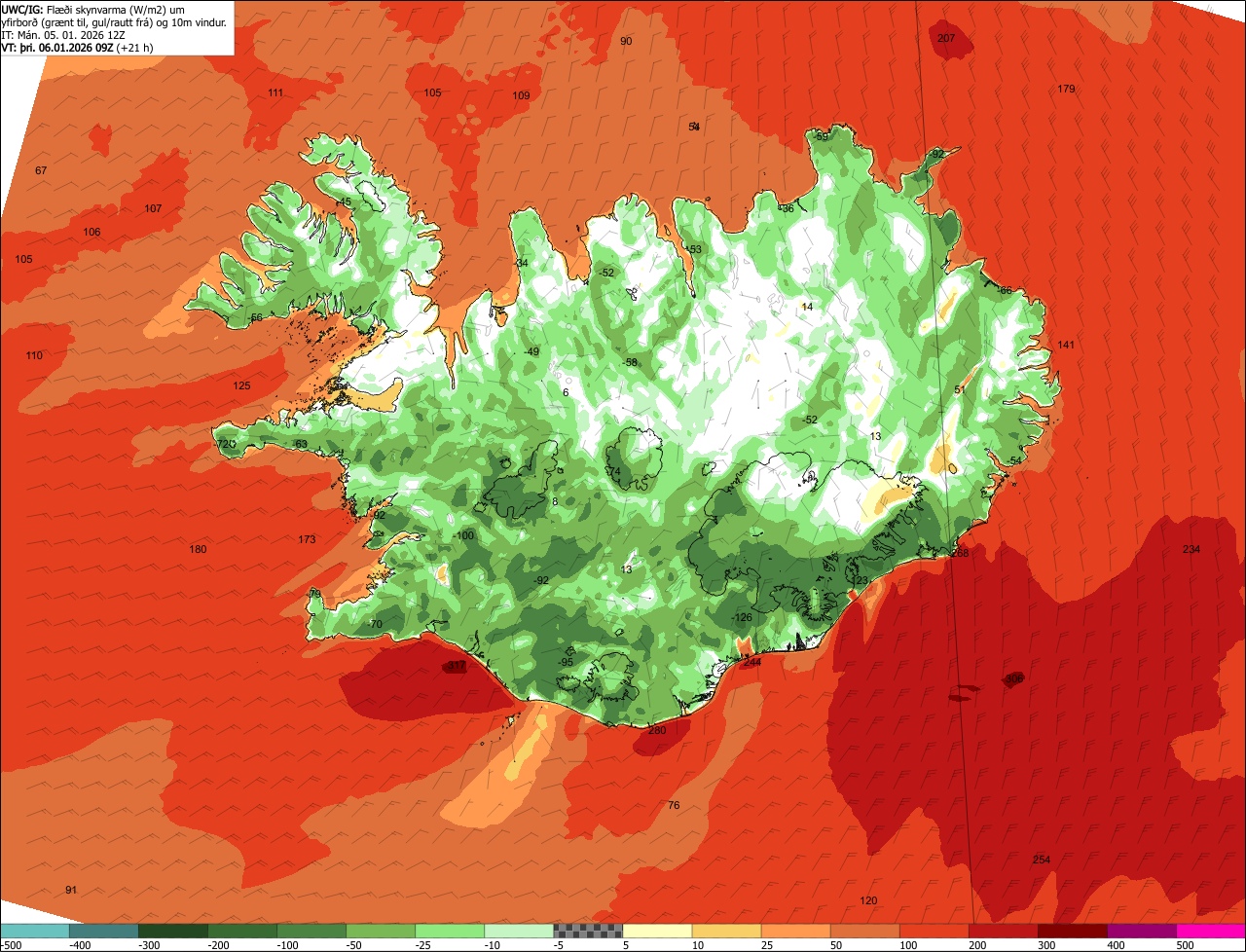Click the value 173 in Faxaflói bay
The image size is (1246, 952).
click(x=307, y=538)
